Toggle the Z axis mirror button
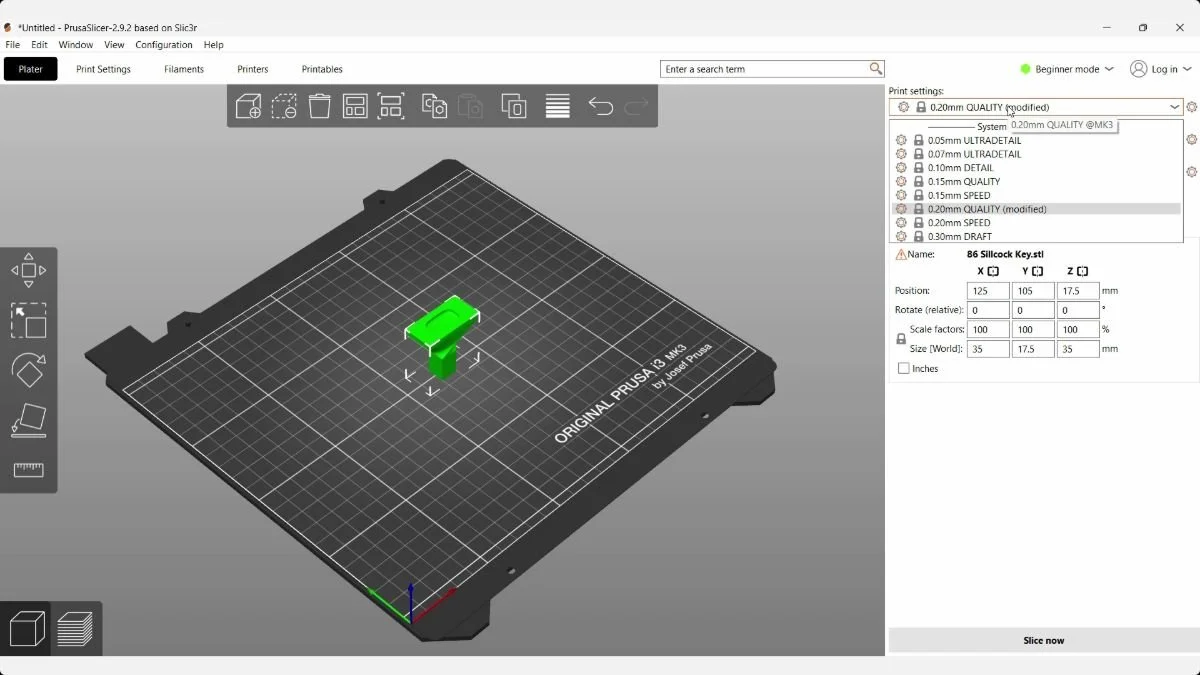Screen dimensions: 1200x675 (x=1083, y=271)
